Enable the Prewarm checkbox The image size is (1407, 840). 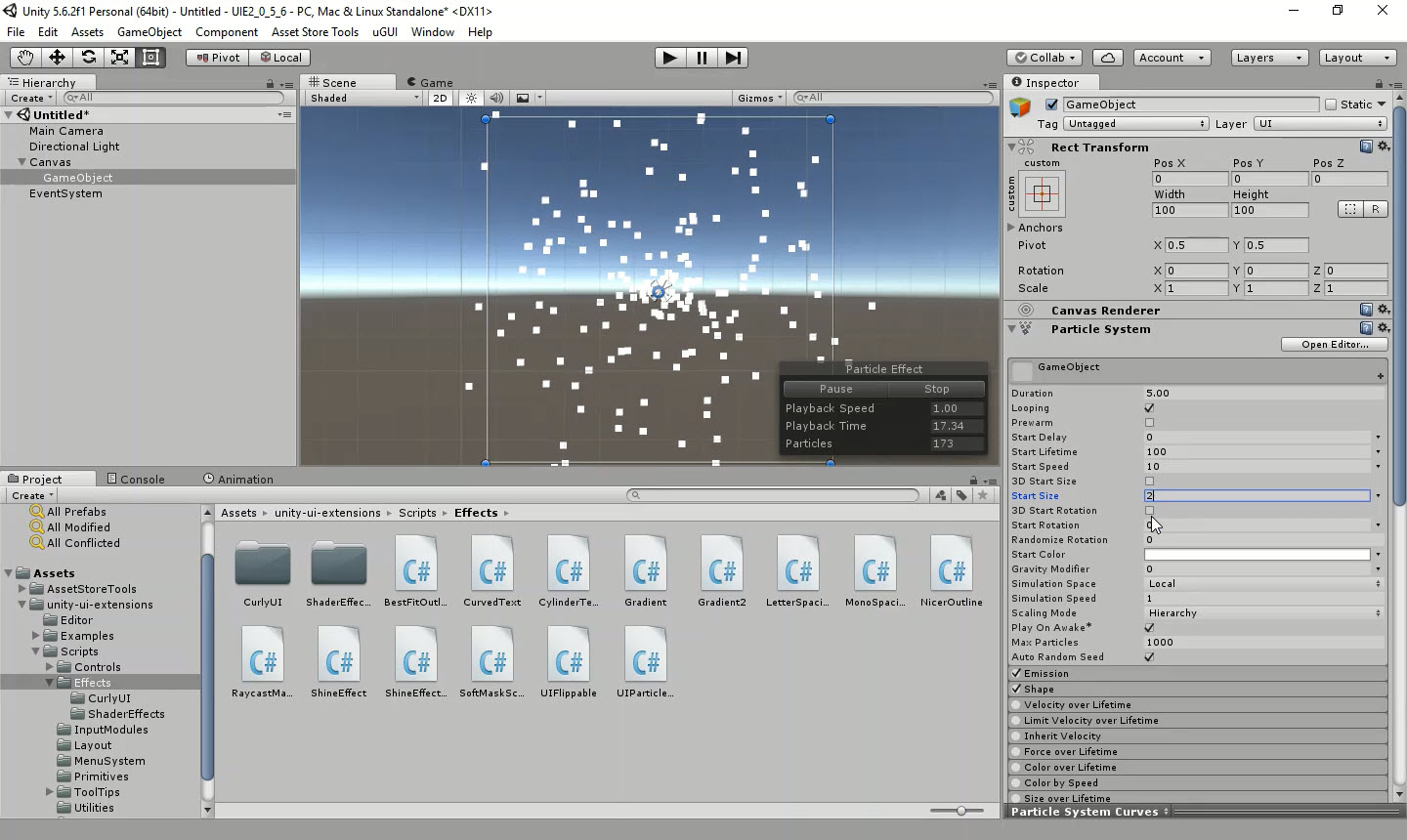click(1149, 423)
